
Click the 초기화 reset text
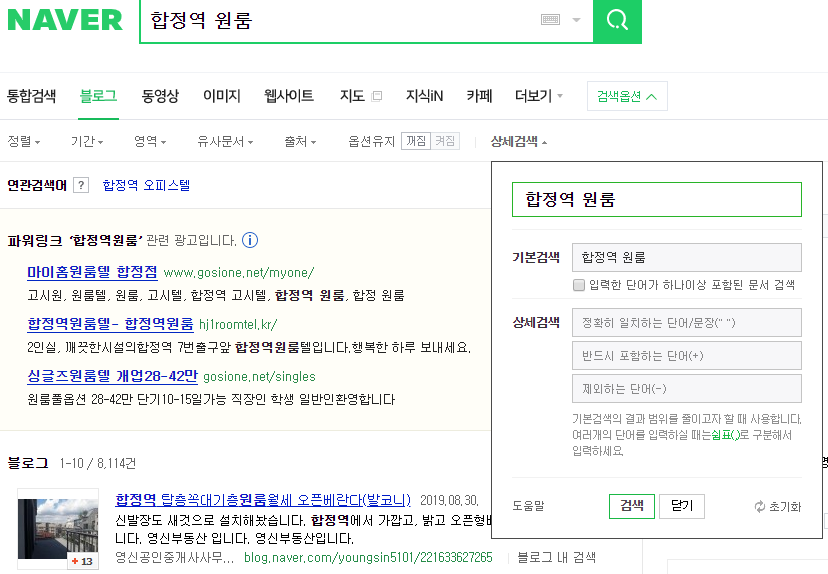pos(785,506)
